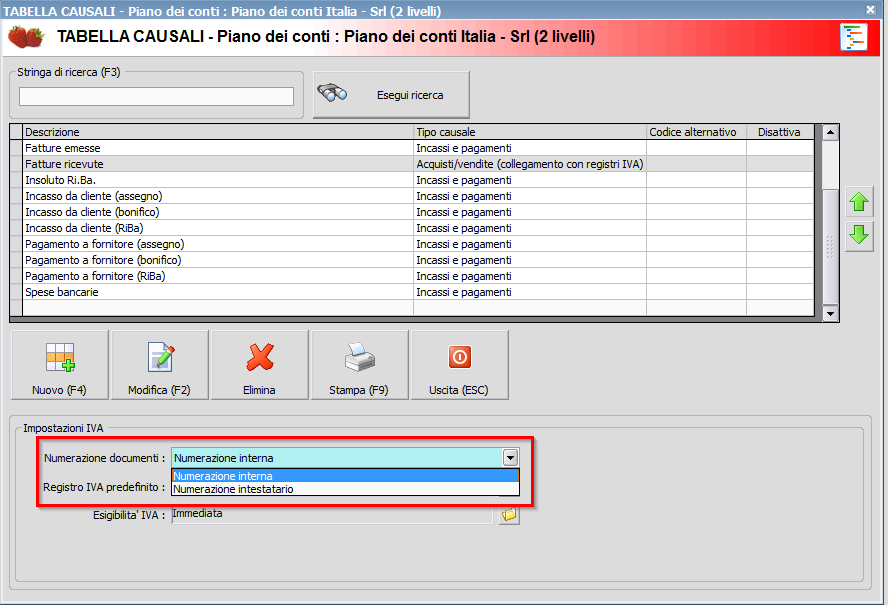Image resolution: width=888 pixels, height=605 pixels.
Task: Move row up with green arrow
Action: pos(859,202)
